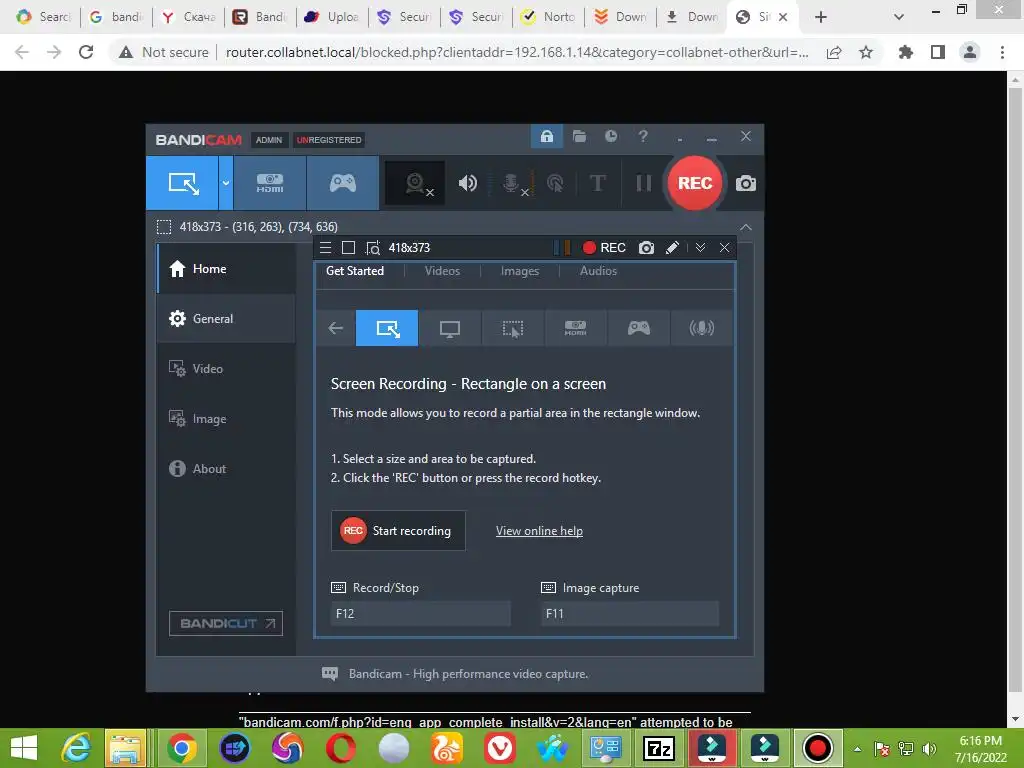Collapse the panel with the chevron up arrow
The width and height of the screenshot is (1024, 768).
(746, 227)
